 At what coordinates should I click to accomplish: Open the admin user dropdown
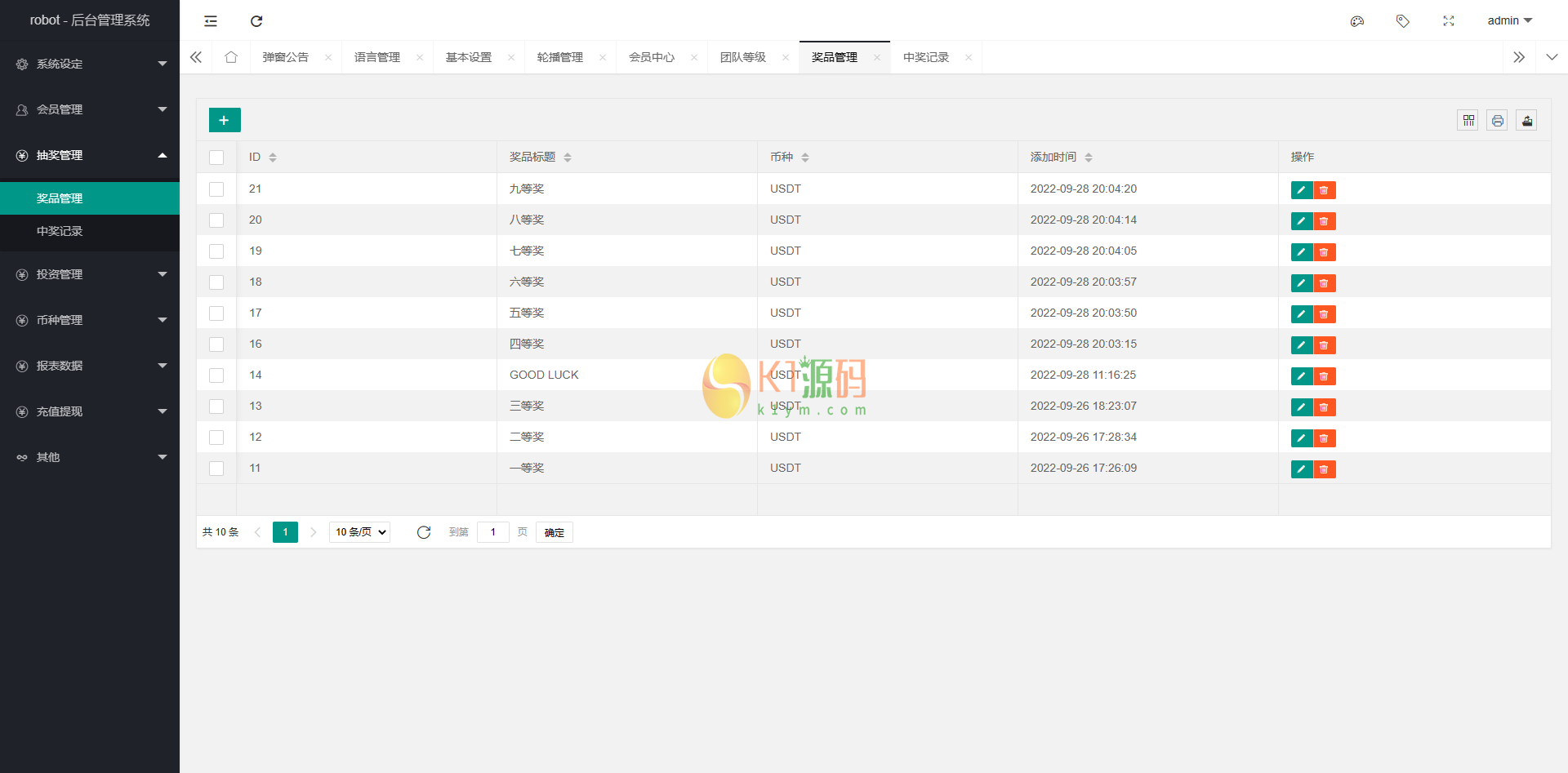point(1509,21)
